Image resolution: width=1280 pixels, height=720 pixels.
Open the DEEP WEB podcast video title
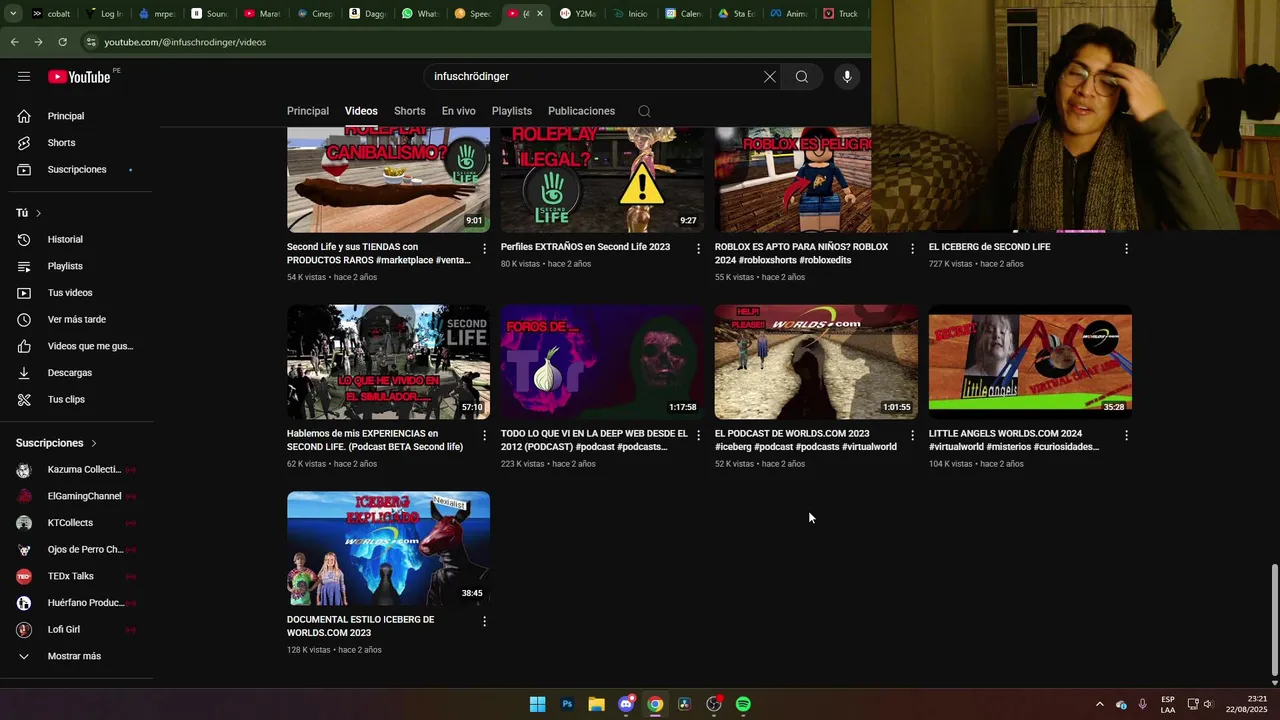point(594,441)
